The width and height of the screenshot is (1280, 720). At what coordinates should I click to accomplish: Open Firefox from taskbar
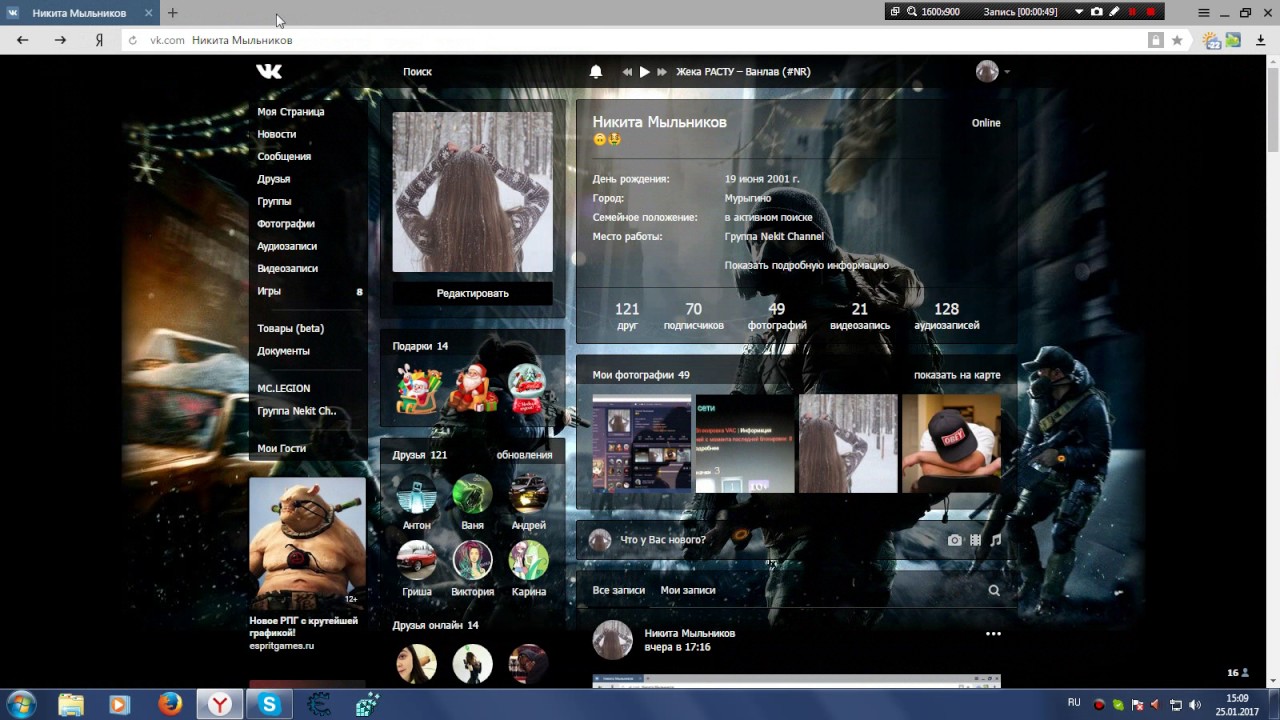click(x=170, y=704)
